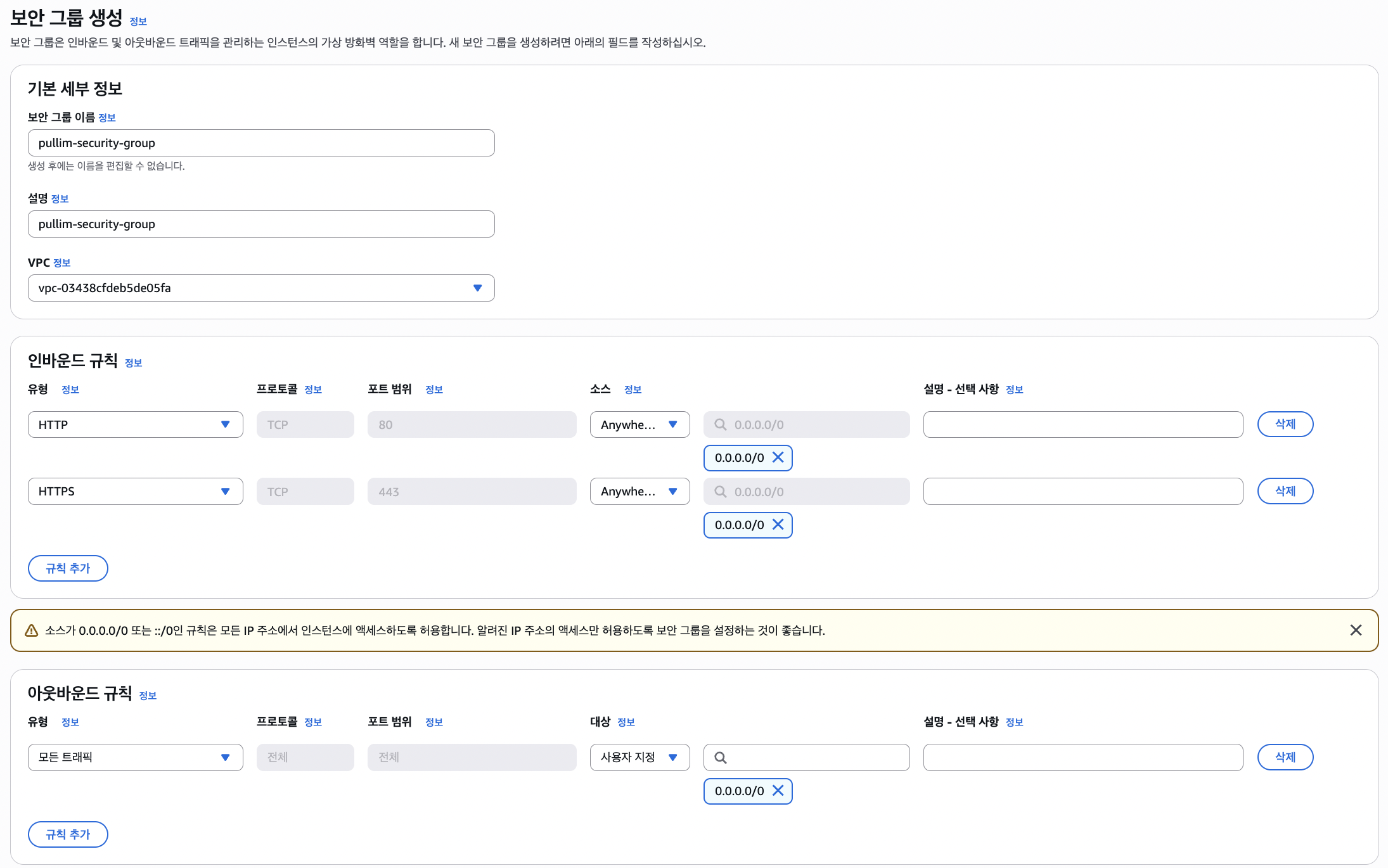Click search icon in outbound destination field
This screenshot has height=868, width=1388.
pos(721,757)
